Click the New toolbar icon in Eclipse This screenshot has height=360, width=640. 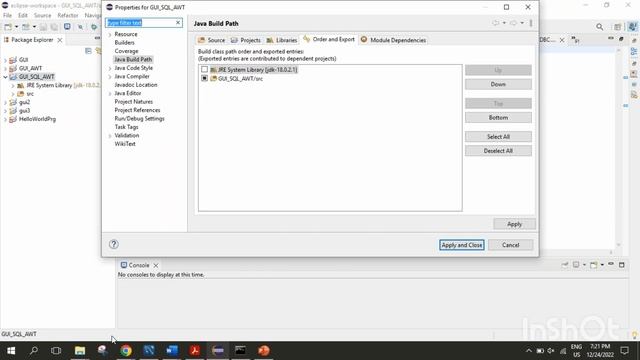8,27
